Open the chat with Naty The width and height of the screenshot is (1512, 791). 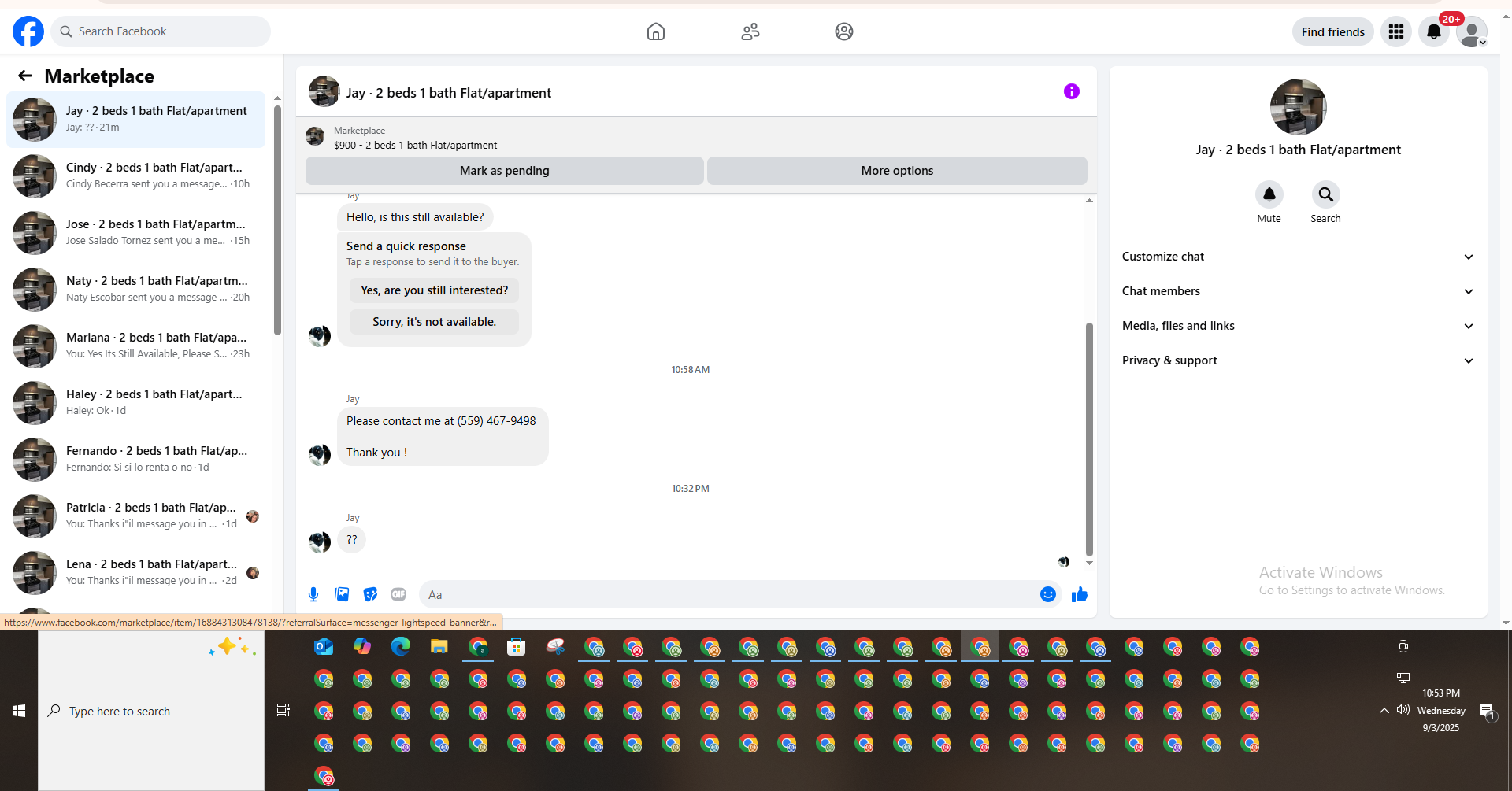coord(135,290)
